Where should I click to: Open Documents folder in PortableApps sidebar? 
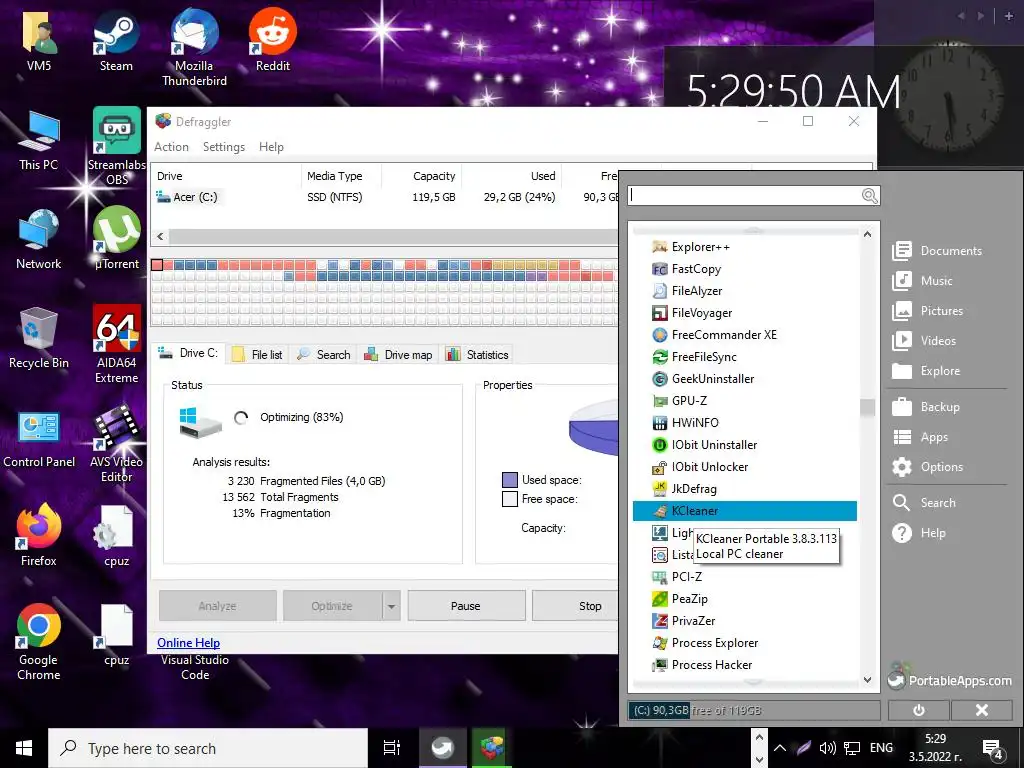(937, 251)
